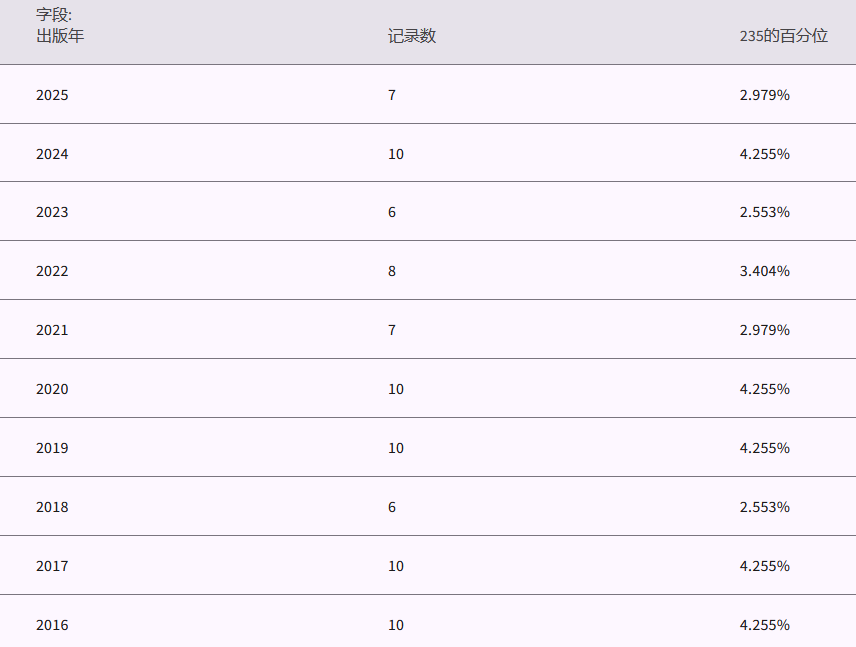Click the percentage value for 2024
Viewport: 856px width, 647px height.
click(764, 154)
